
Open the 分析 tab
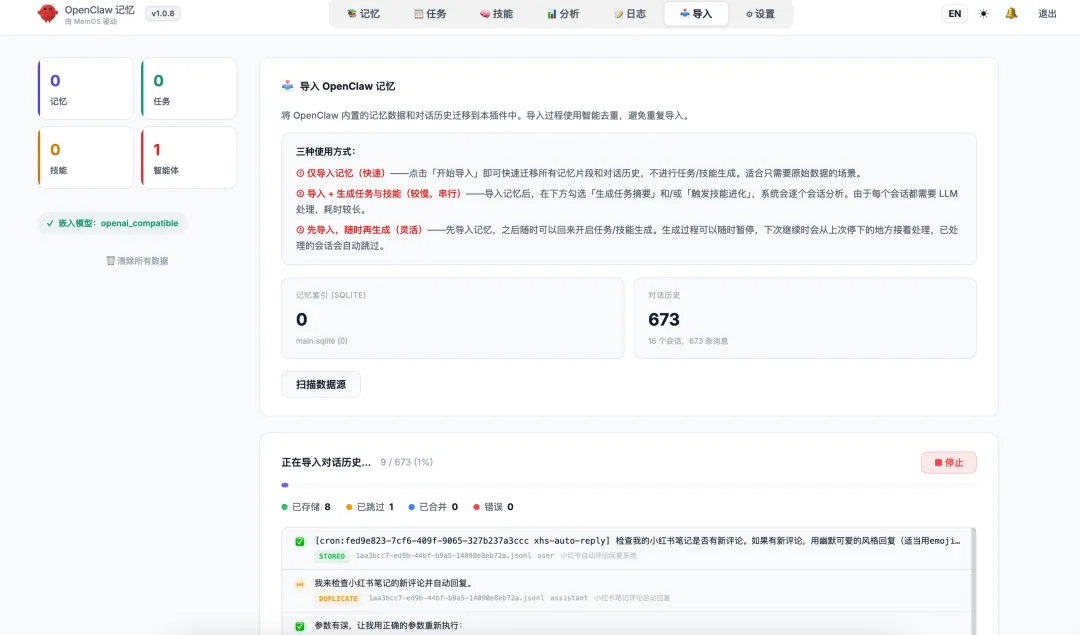point(563,14)
